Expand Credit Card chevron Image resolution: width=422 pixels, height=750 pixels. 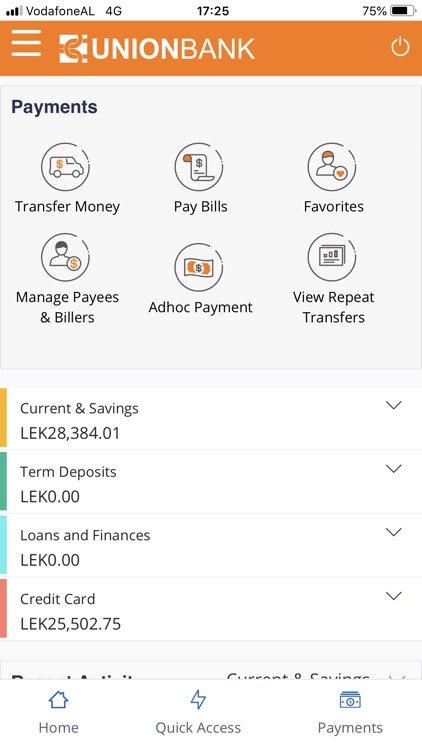(x=393, y=596)
